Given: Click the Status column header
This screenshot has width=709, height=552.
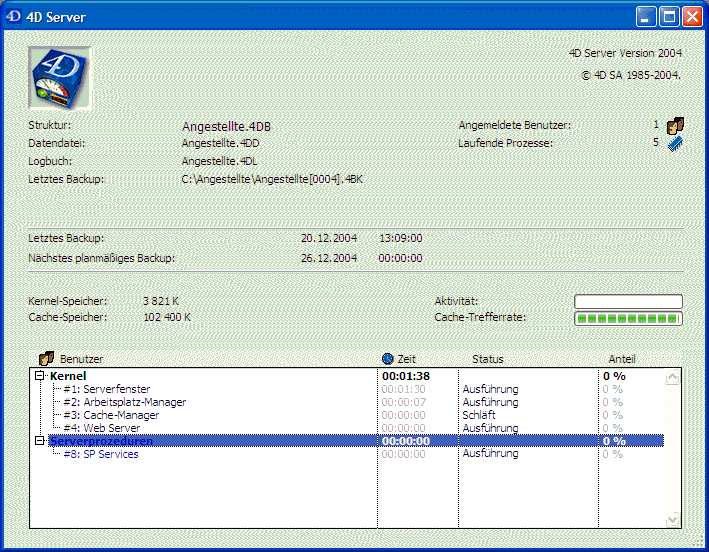Looking at the screenshot, I should click(x=487, y=359).
